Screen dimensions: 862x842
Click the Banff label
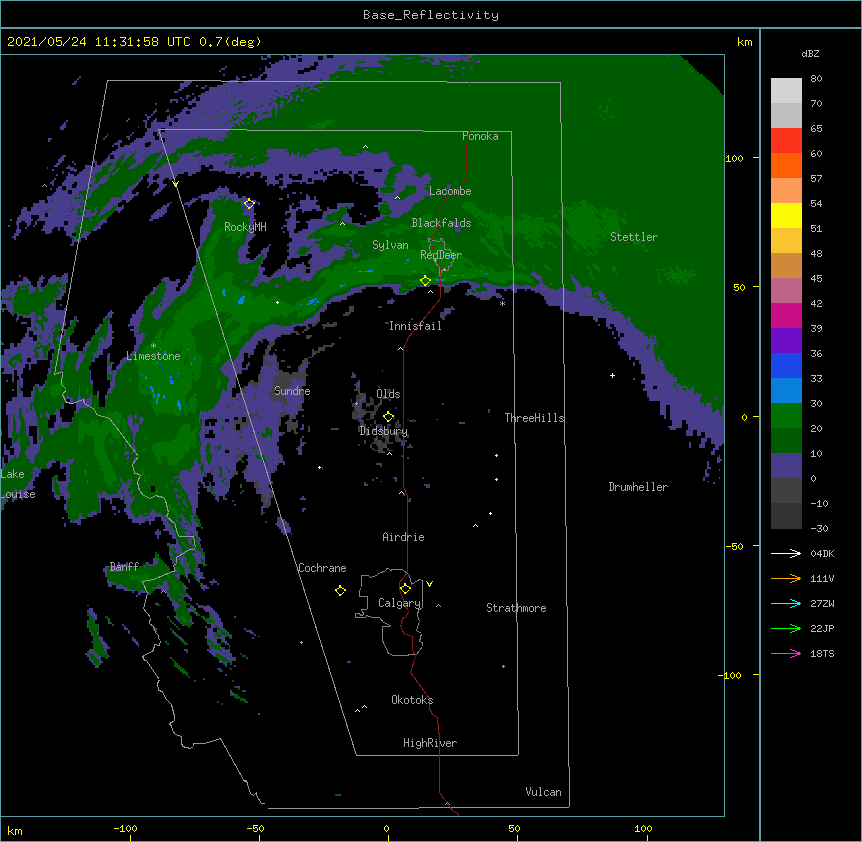click(124, 567)
